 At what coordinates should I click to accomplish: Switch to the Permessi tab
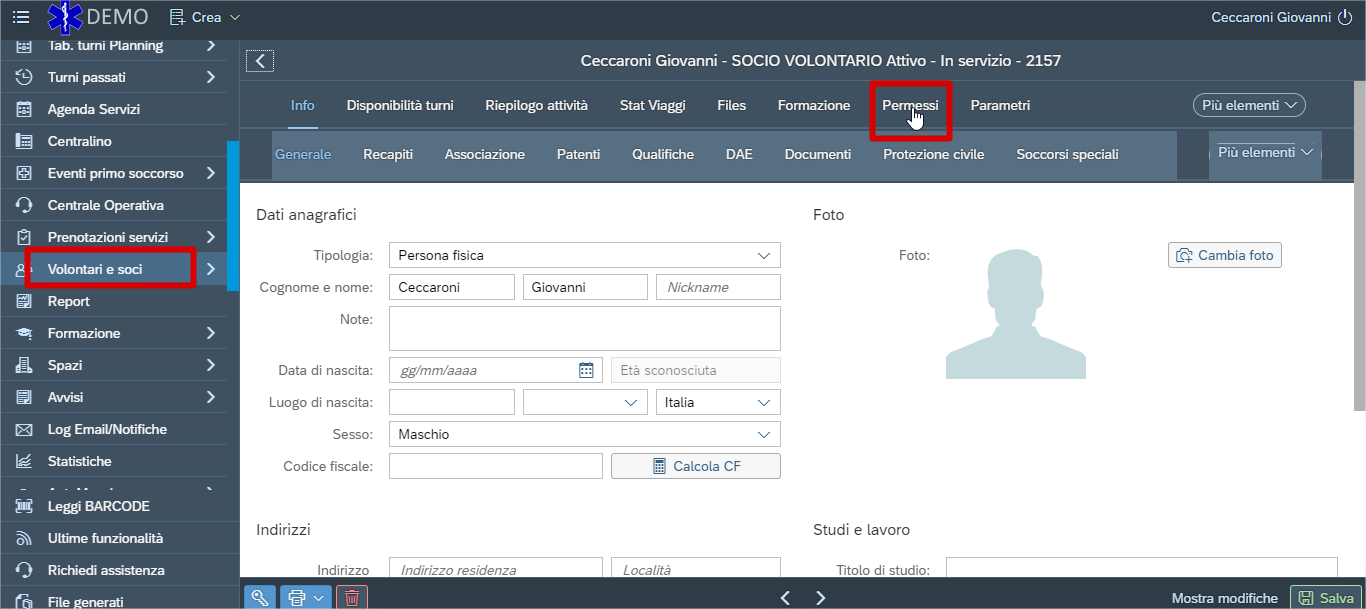910,105
